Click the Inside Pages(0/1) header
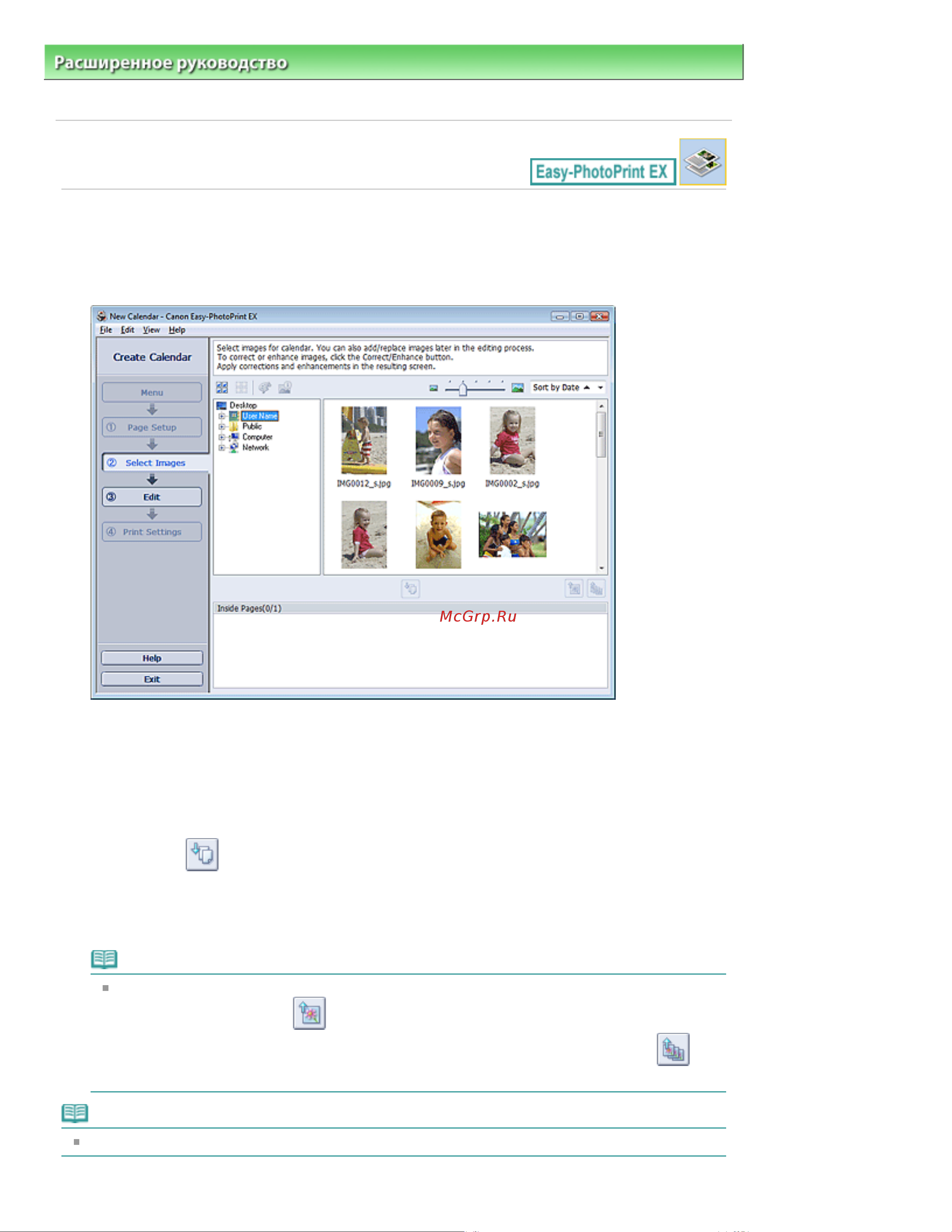 click(x=410, y=608)
